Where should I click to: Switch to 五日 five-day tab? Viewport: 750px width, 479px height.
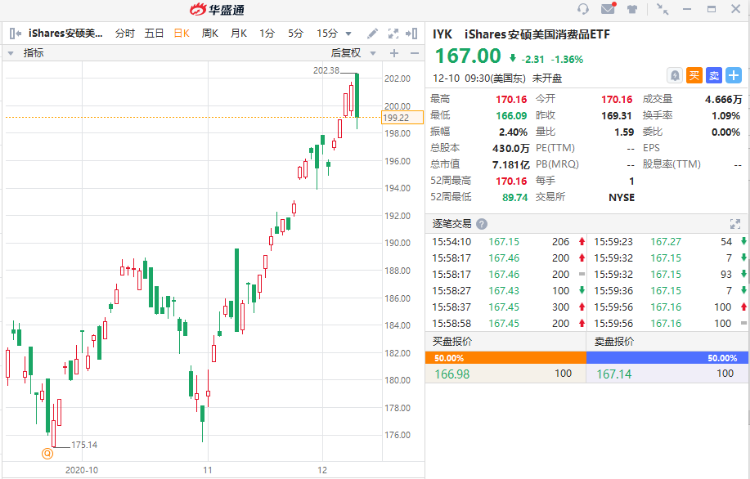154,33
